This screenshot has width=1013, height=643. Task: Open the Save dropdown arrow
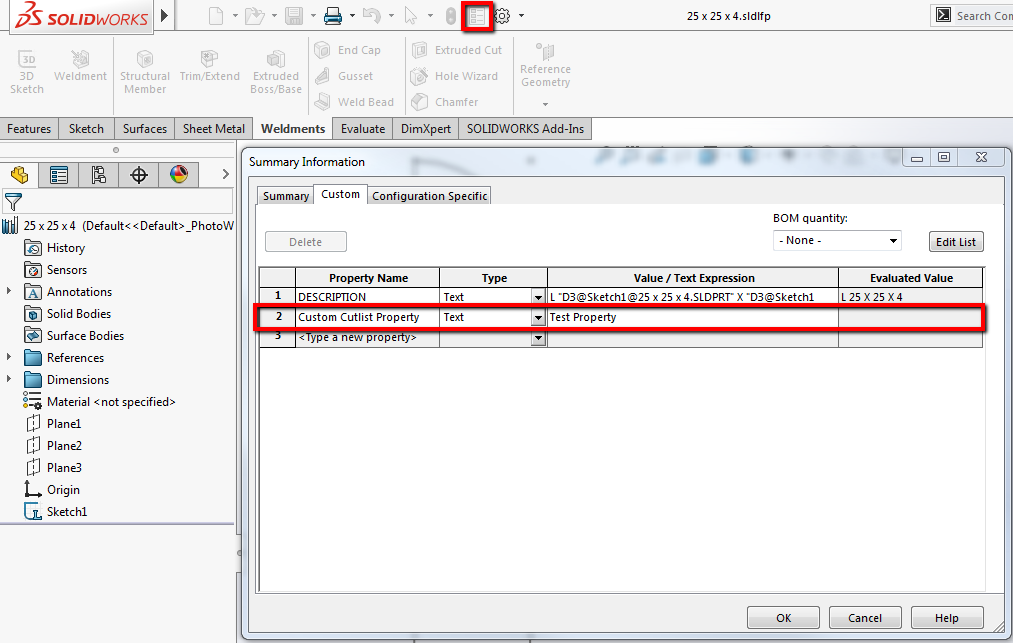click(x=313, y=16)
